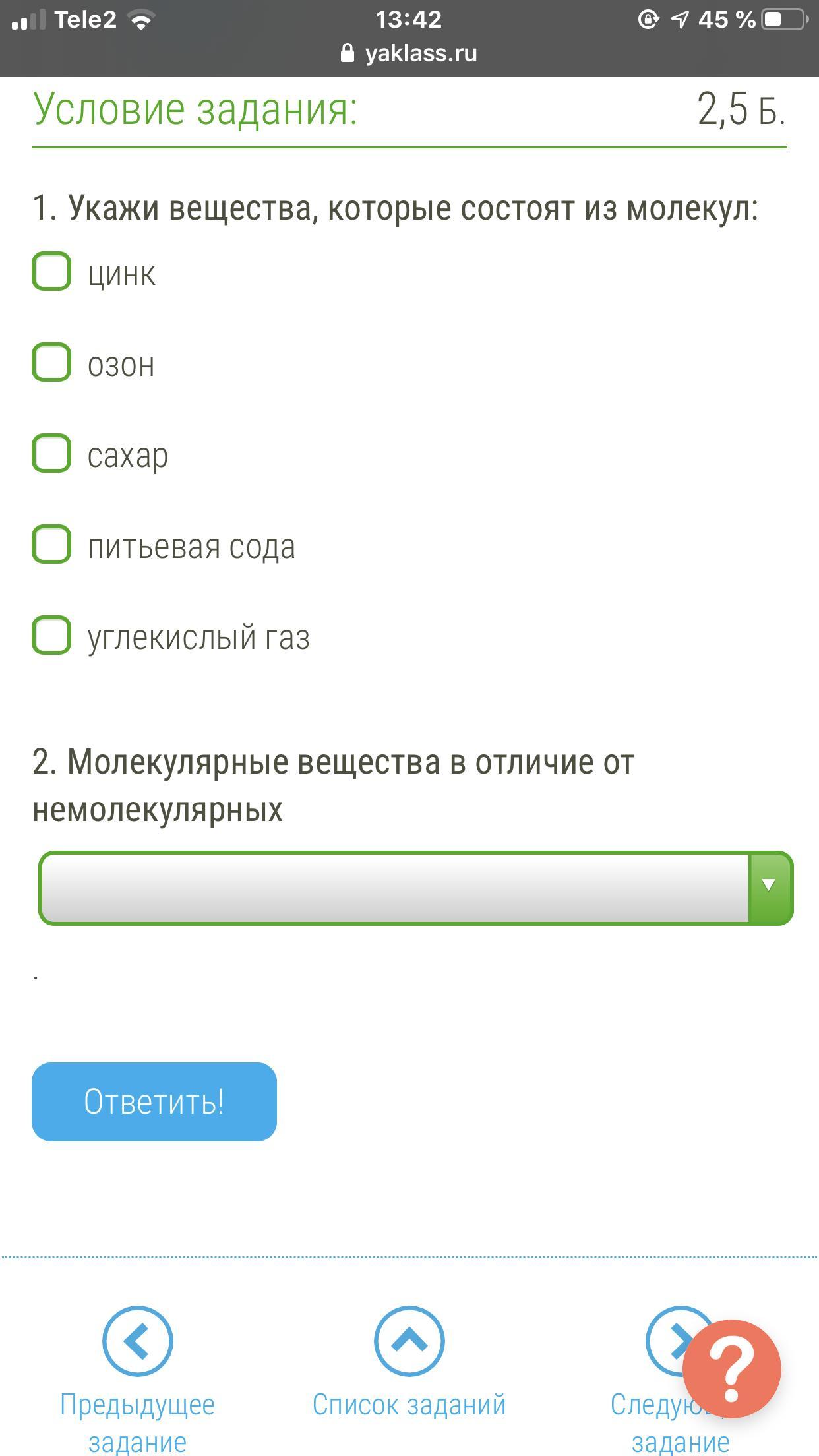819x1456 pixels.
Task: Tap the battery indicator icon
Action: pyautogui.click(x=785, y=20)
